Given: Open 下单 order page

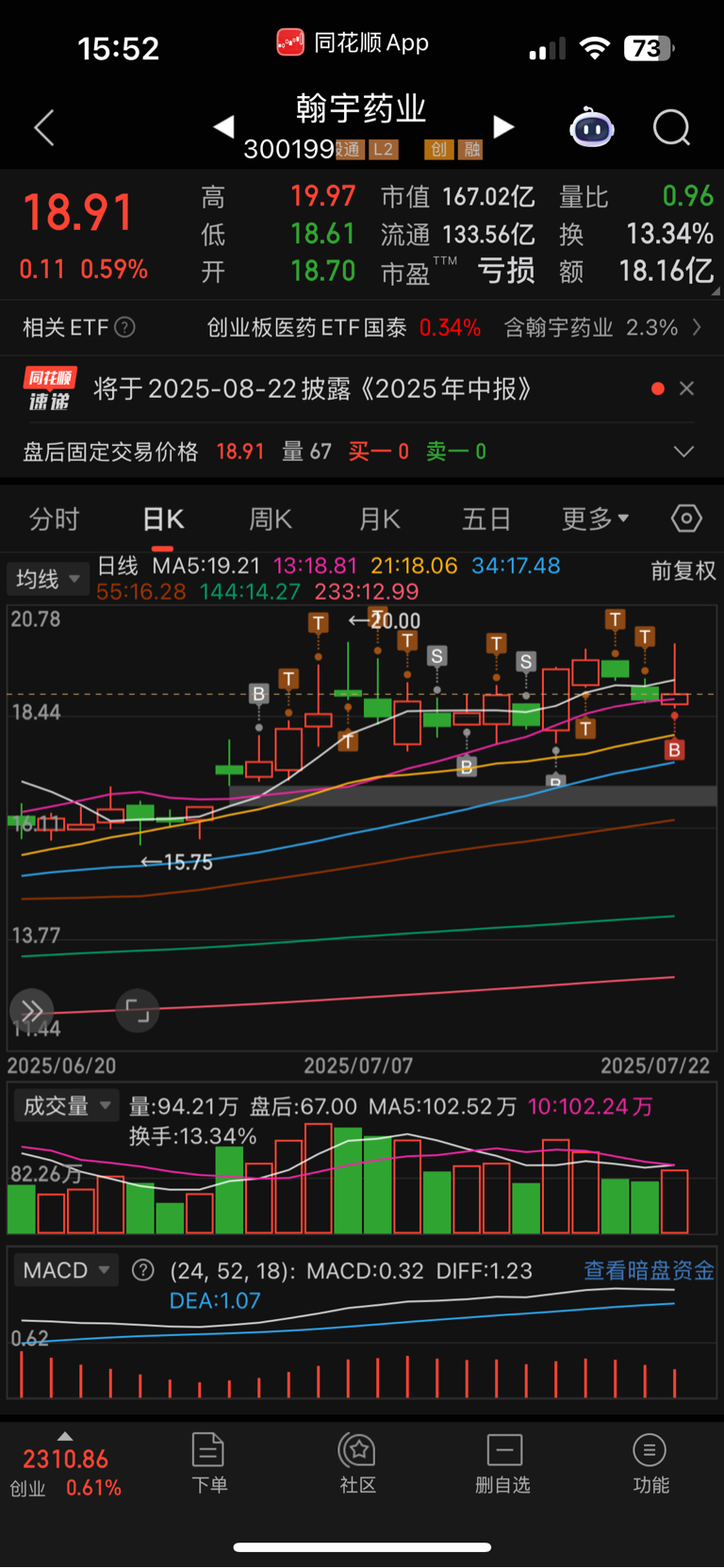Looking at the screenshot, I should (208, 1463).
